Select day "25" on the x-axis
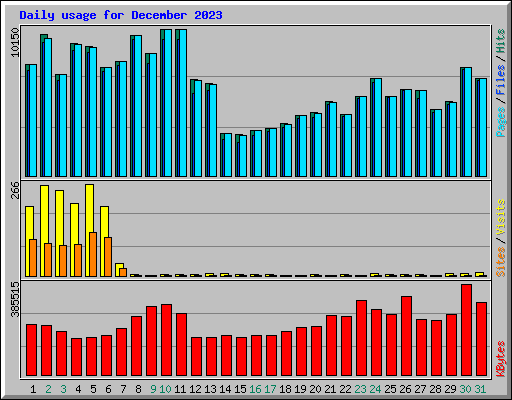The height and width of the screenshot is (400, 512). point(390,389)
